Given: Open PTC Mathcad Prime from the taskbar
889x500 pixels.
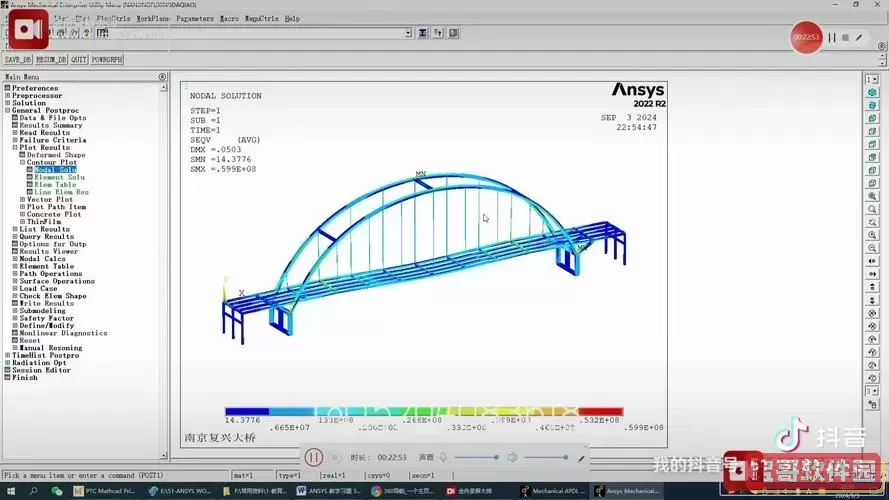Looking at the screenshot, I should coord(104,491).
